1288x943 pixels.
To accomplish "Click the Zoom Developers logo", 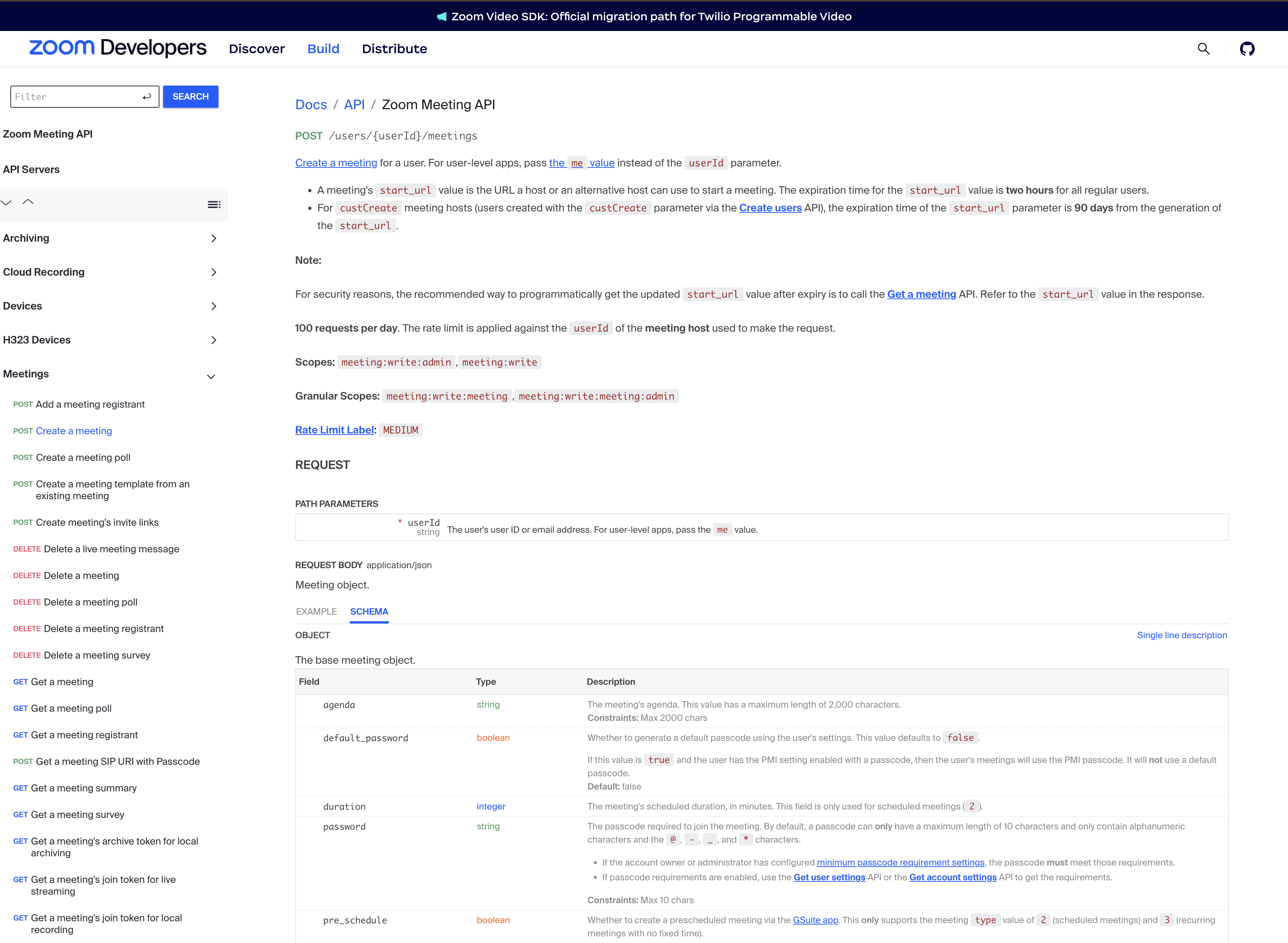I will [x=118, y=47].
